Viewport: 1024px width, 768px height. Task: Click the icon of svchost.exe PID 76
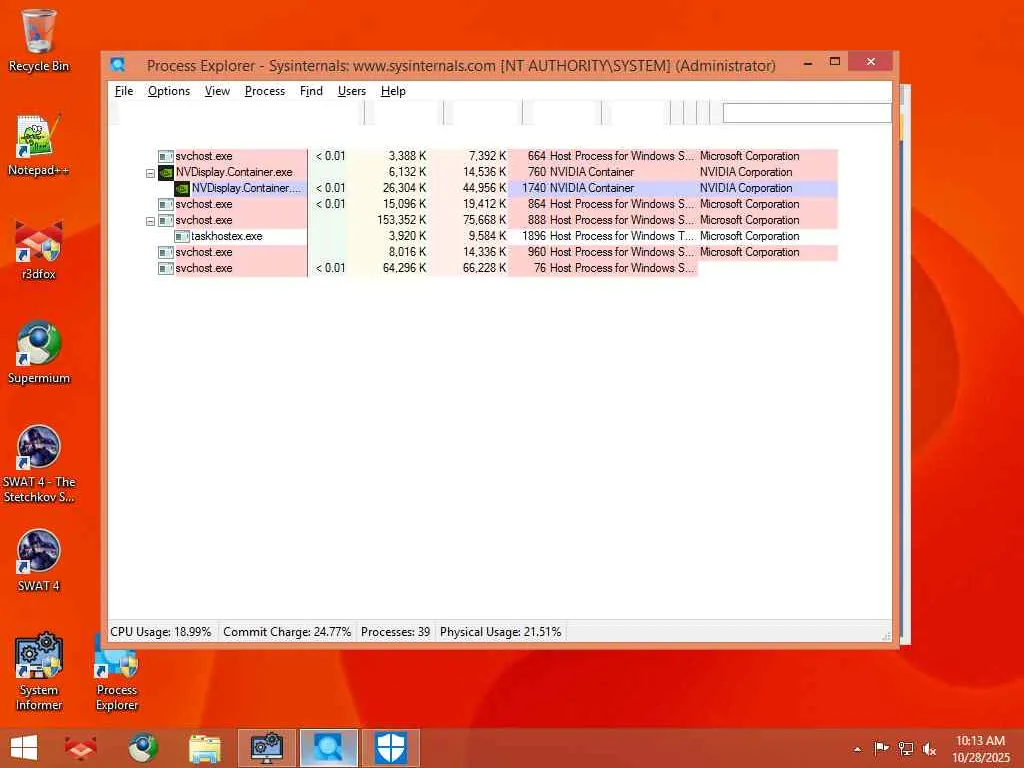tap(166, 268)
